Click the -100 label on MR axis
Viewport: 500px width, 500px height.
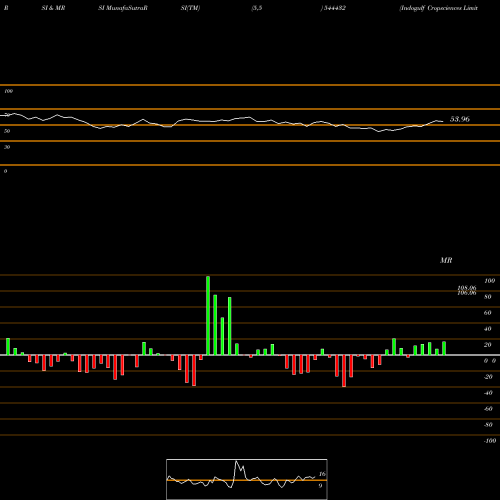[490, 441]
